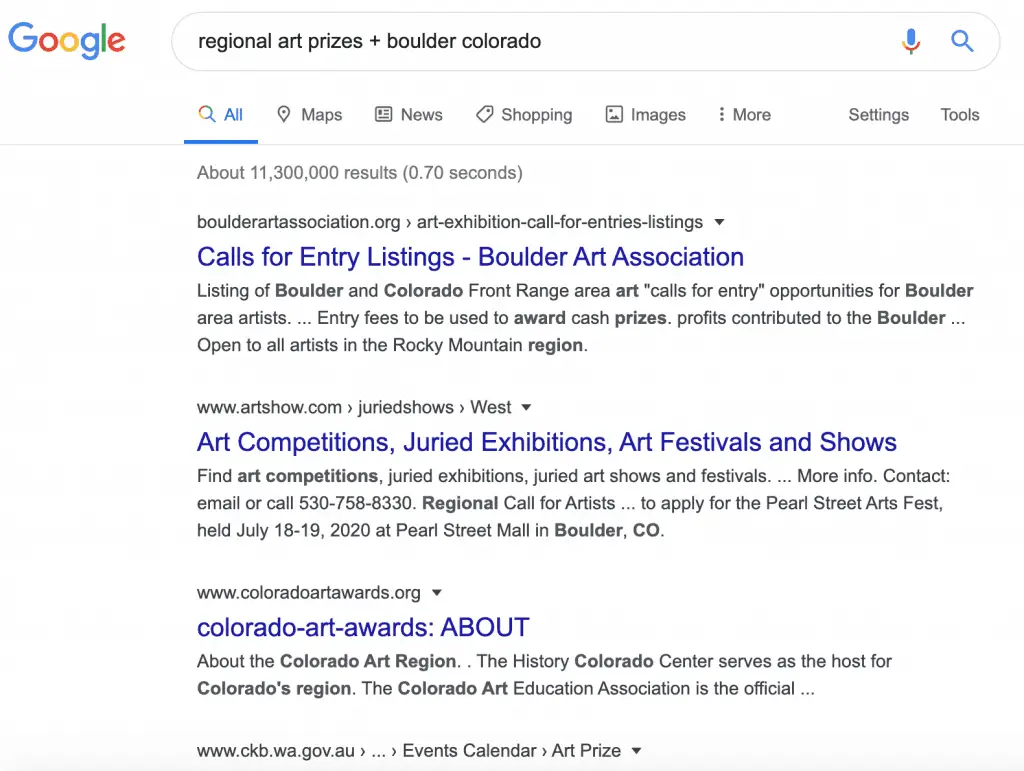
Task: Switch to the News tab
Action: tap(409, 115)
